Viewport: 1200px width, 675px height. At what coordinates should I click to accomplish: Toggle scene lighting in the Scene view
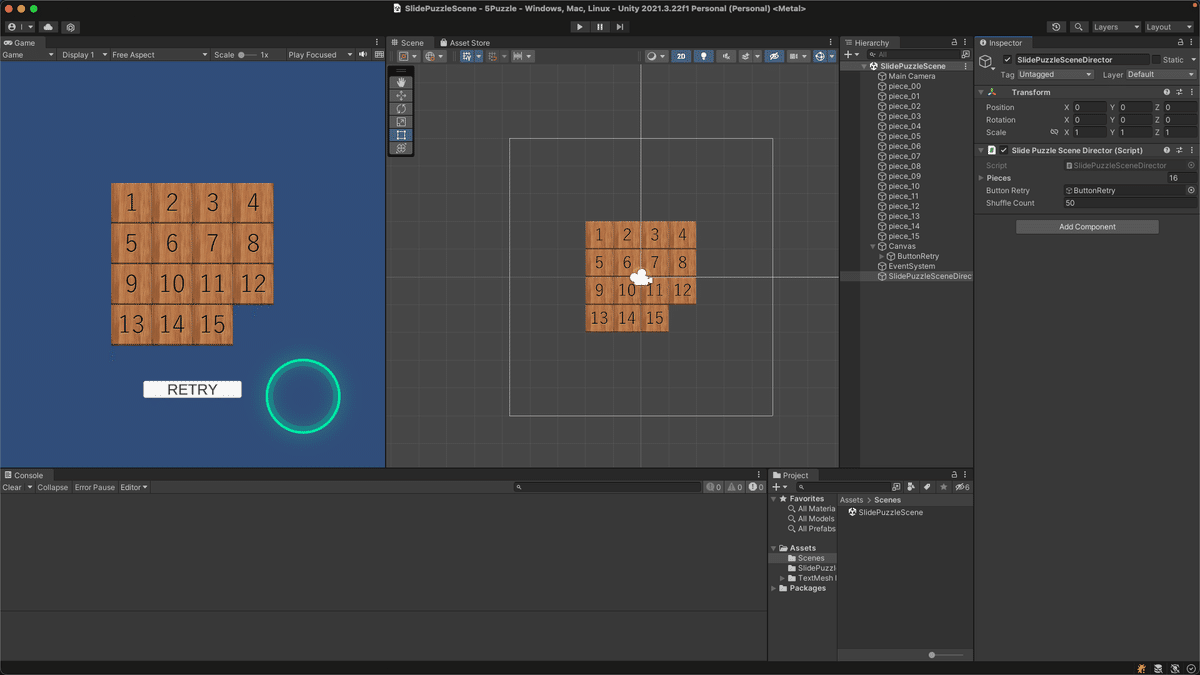tap(702, 56)
